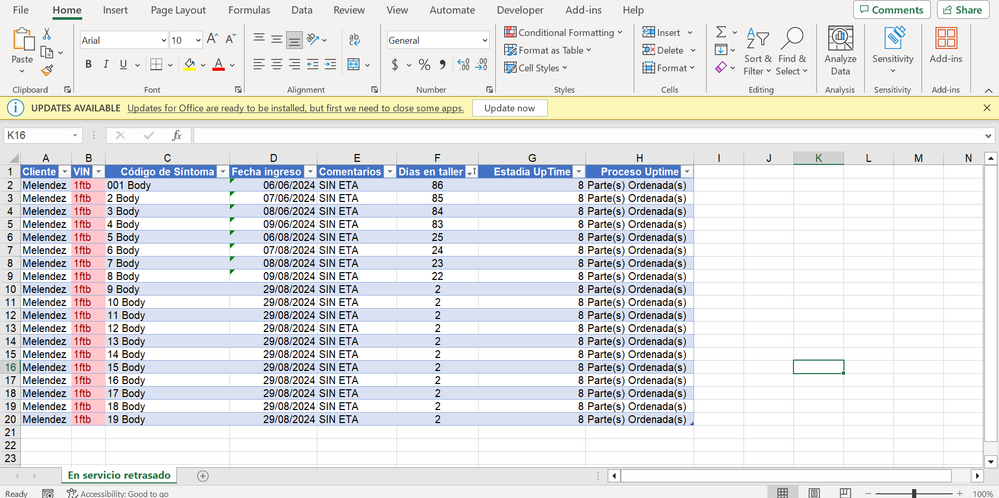This screenshot has height=498, width=999.
Task: Click the Insert Function fx icon
Action: (177, 136)
